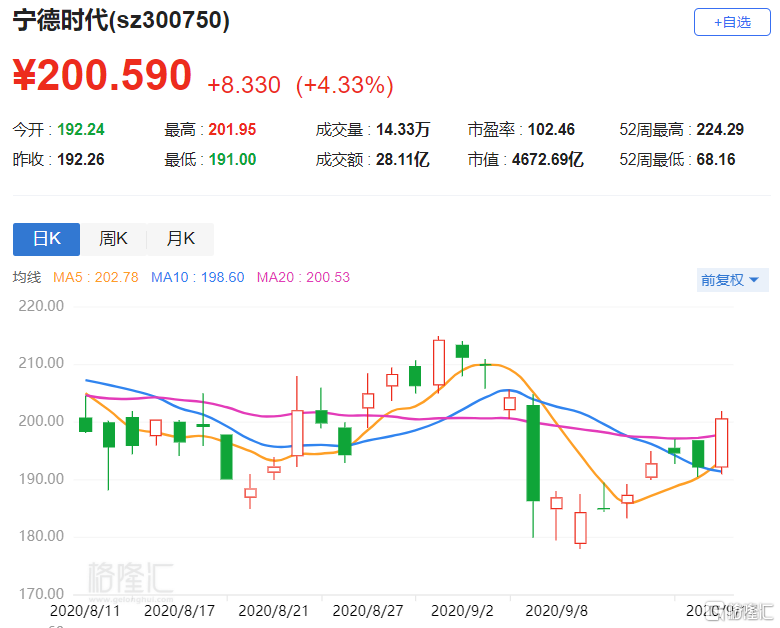Click the latest red candlestick at chart's right edge
This screenshot has height=628, width=780.
(x=722, y=443)
